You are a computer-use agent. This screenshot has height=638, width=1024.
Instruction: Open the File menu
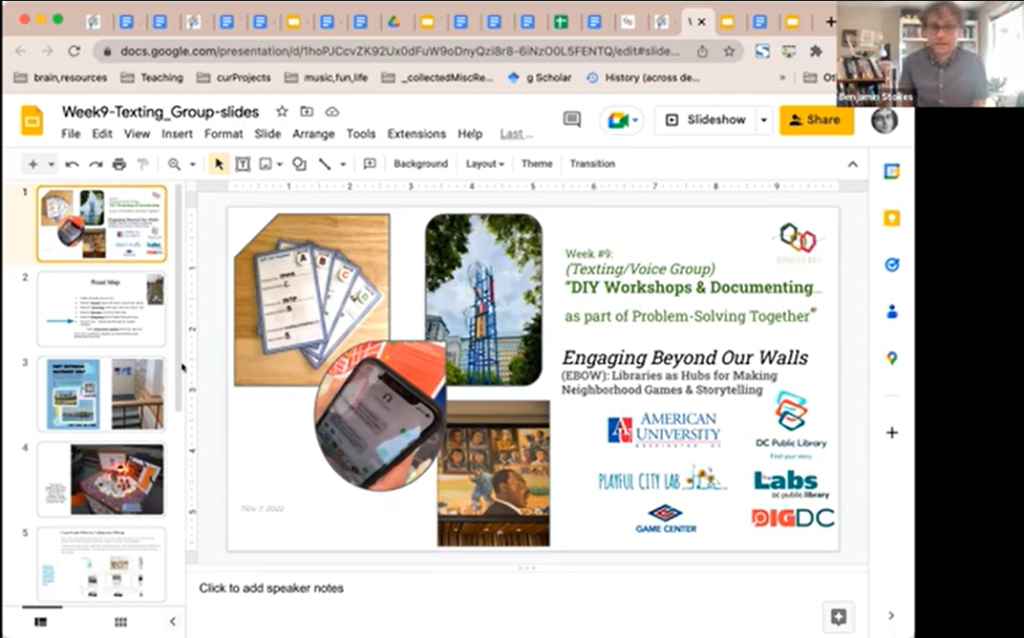(x=71, y=134)
